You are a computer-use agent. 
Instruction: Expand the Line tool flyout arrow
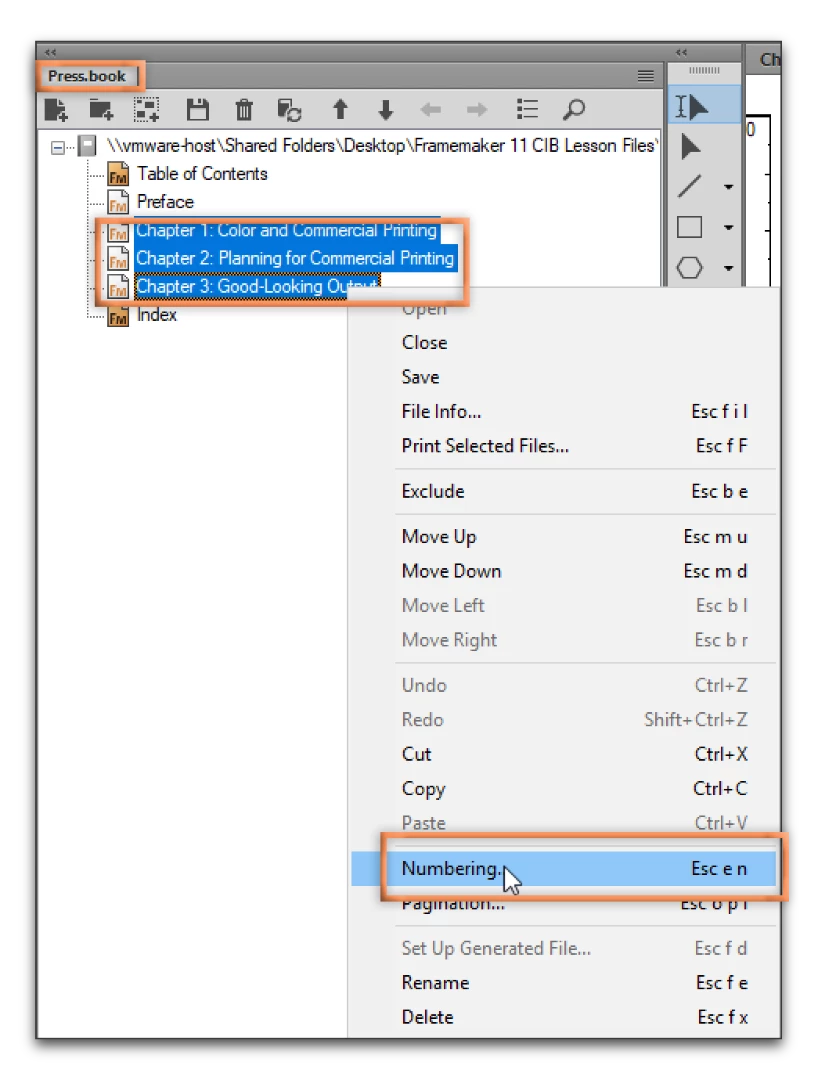click(728, 187)
